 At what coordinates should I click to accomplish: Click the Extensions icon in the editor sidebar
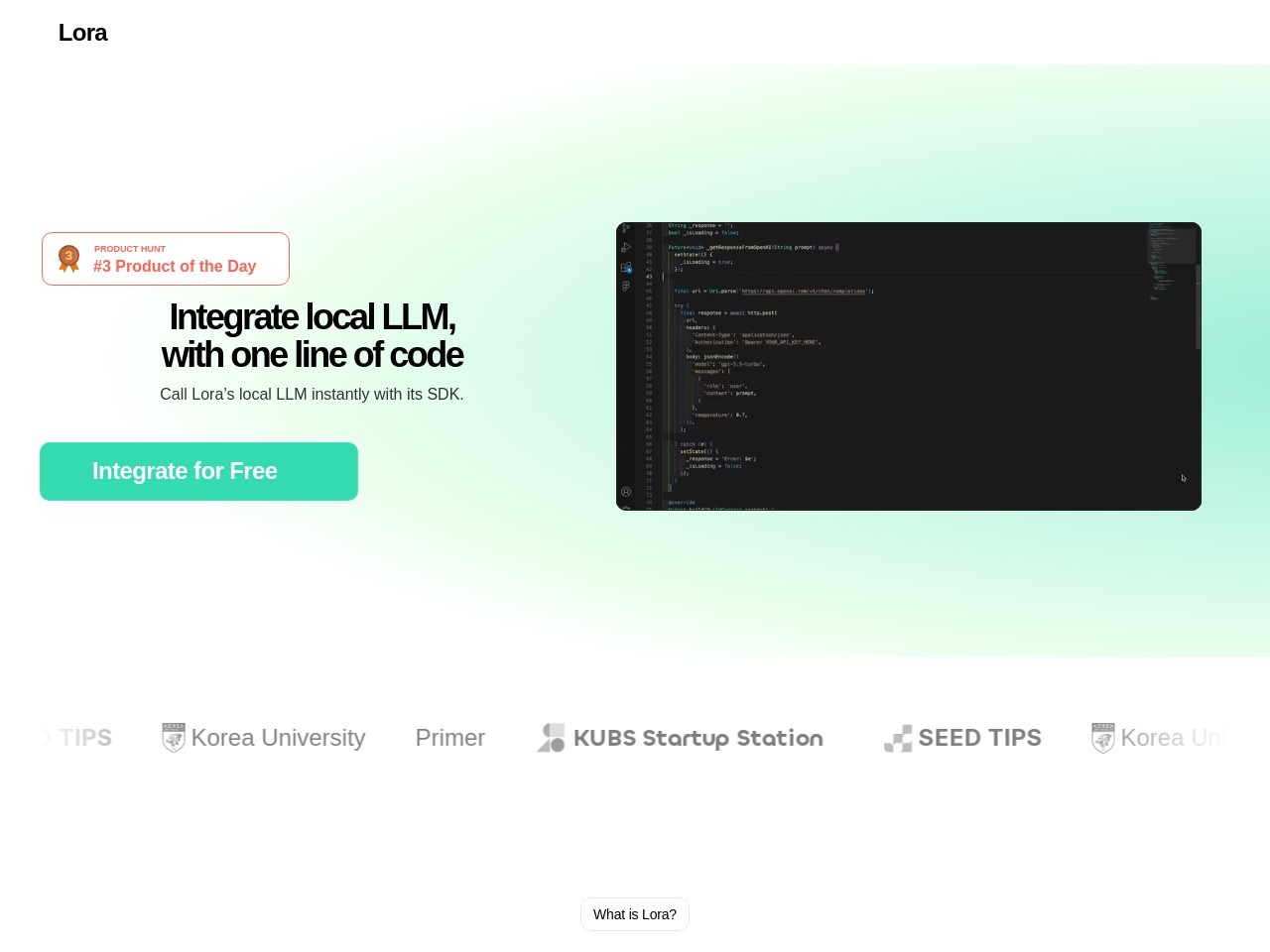pos(626,268)
